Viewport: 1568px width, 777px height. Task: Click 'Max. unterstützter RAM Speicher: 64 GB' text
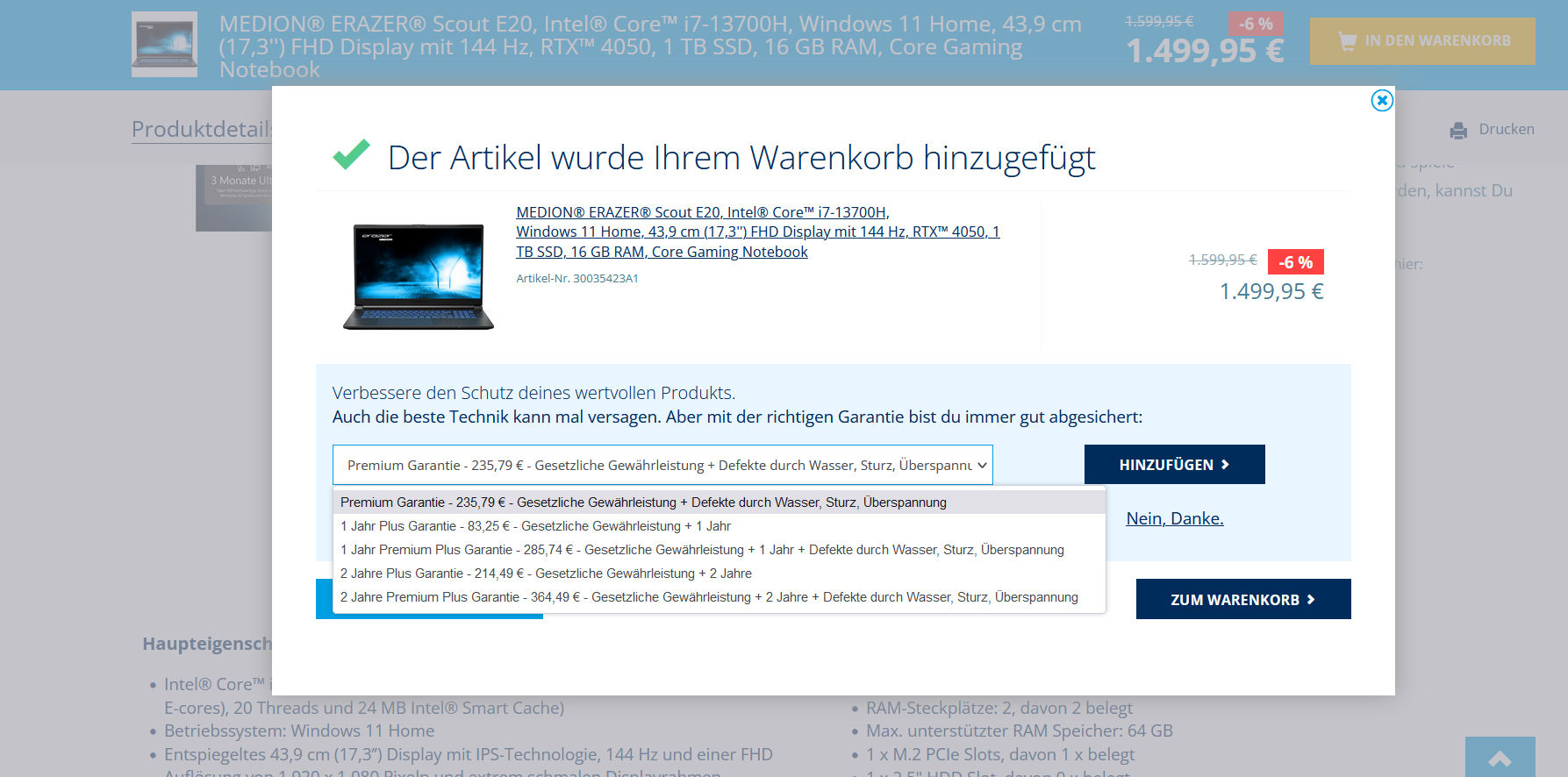tap(1020, 731)
